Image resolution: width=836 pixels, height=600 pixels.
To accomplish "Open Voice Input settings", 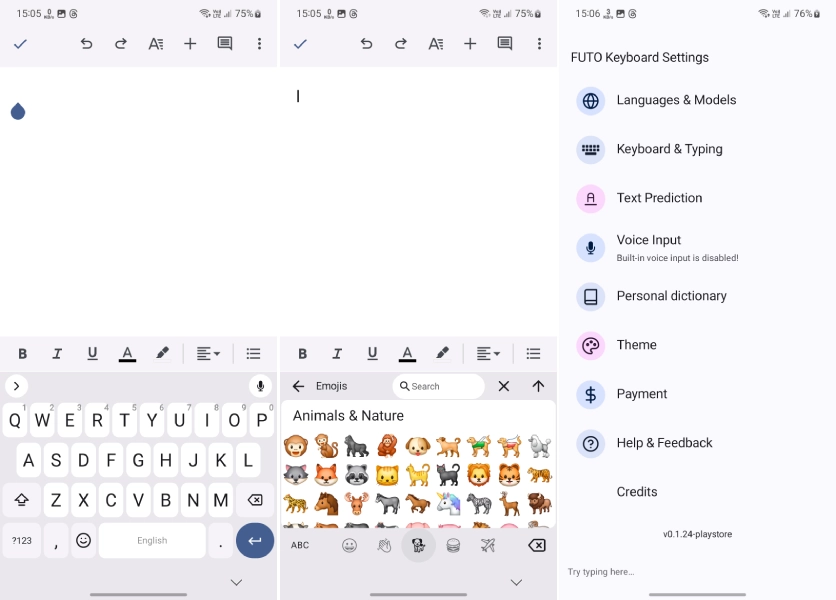I will pyautogui.click(x=697, y=247).
